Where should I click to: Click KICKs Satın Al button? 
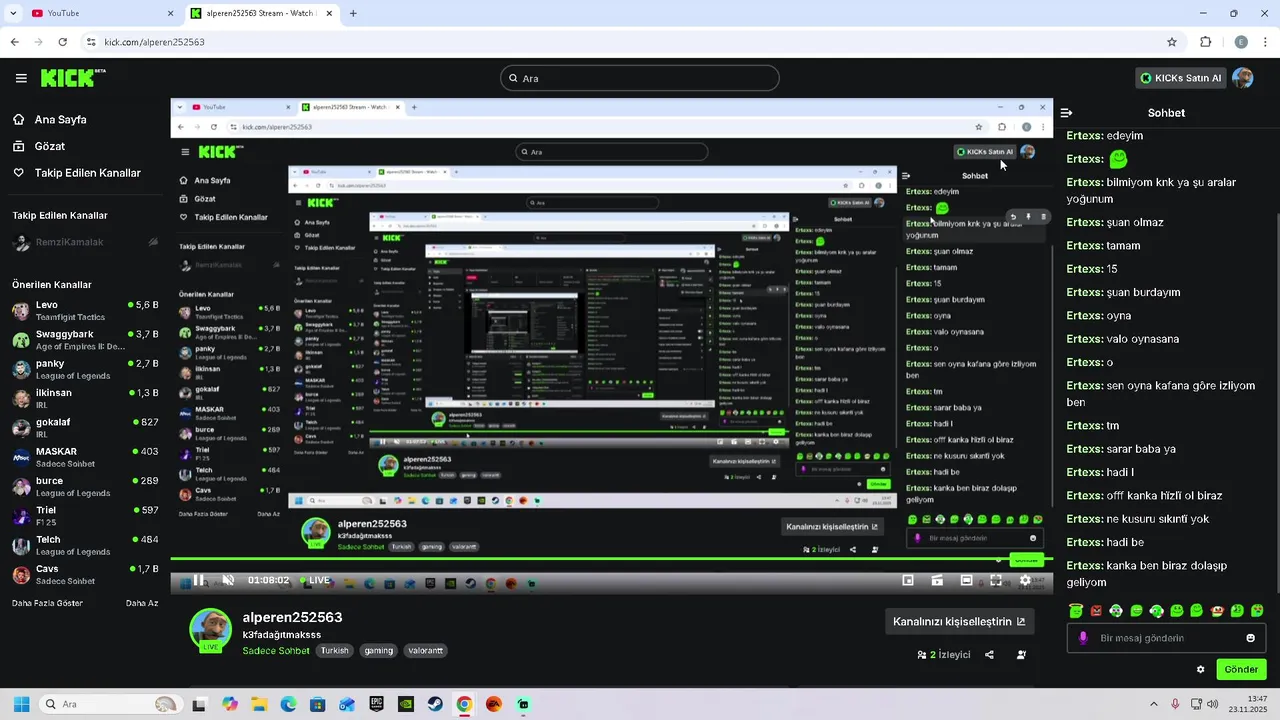(1181, 78)
